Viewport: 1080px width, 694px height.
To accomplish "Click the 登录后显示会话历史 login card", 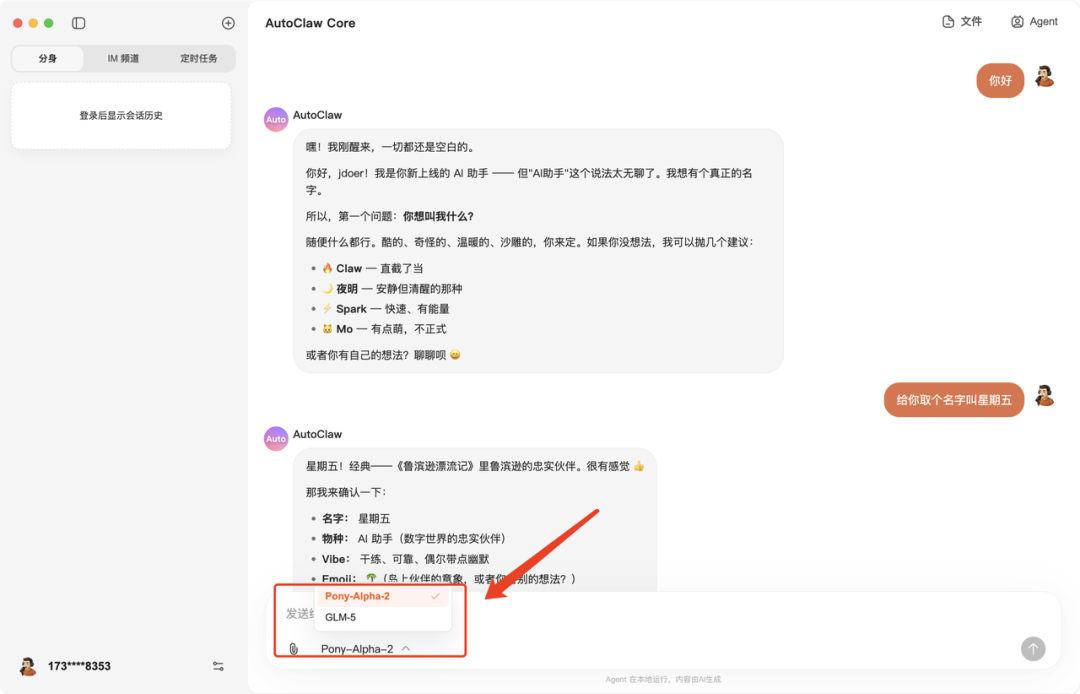I will coord(120,114).
